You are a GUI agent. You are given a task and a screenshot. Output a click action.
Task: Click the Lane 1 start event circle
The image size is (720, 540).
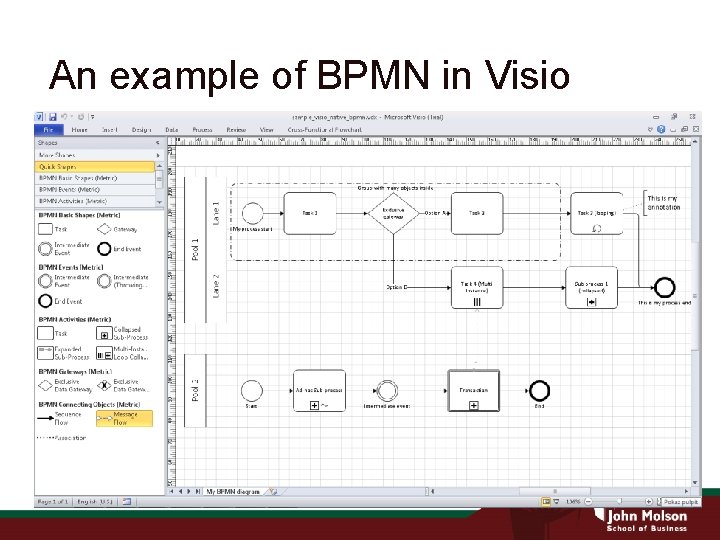253,213
